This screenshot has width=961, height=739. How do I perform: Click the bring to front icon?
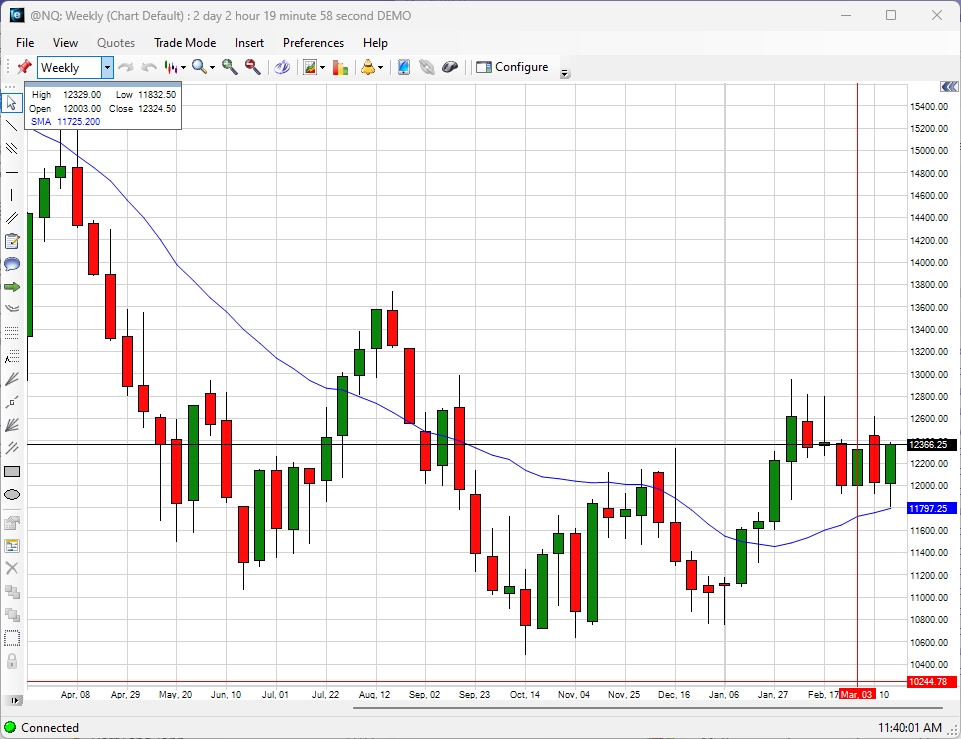[12, 615]
